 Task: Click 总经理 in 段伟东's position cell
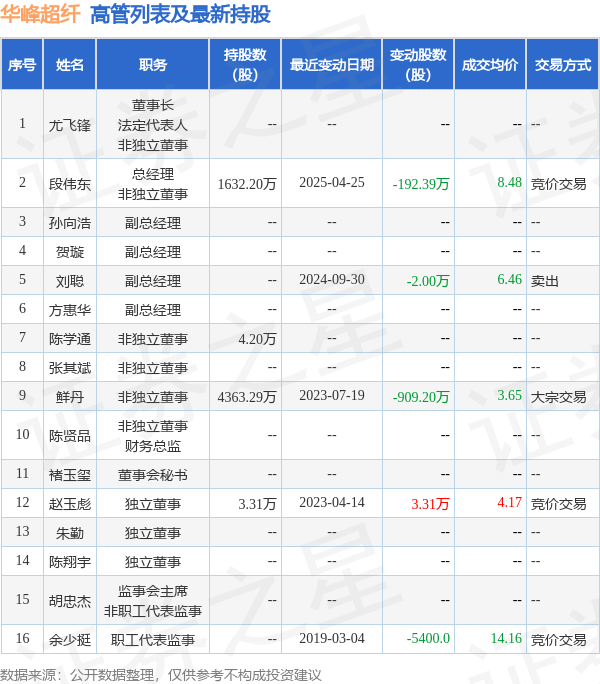(153, 174)
